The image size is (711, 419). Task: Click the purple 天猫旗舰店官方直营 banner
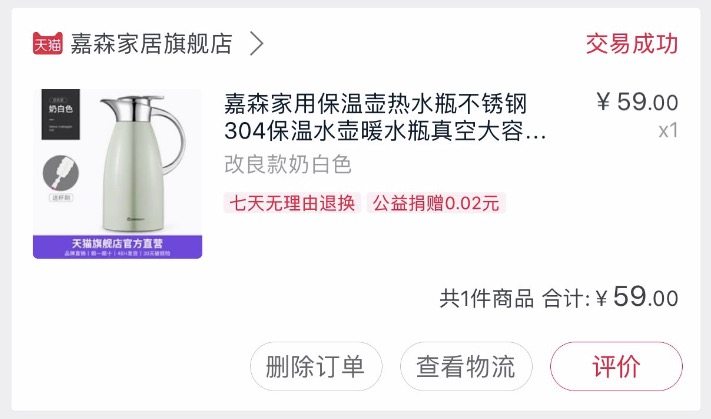pos(117,247)
